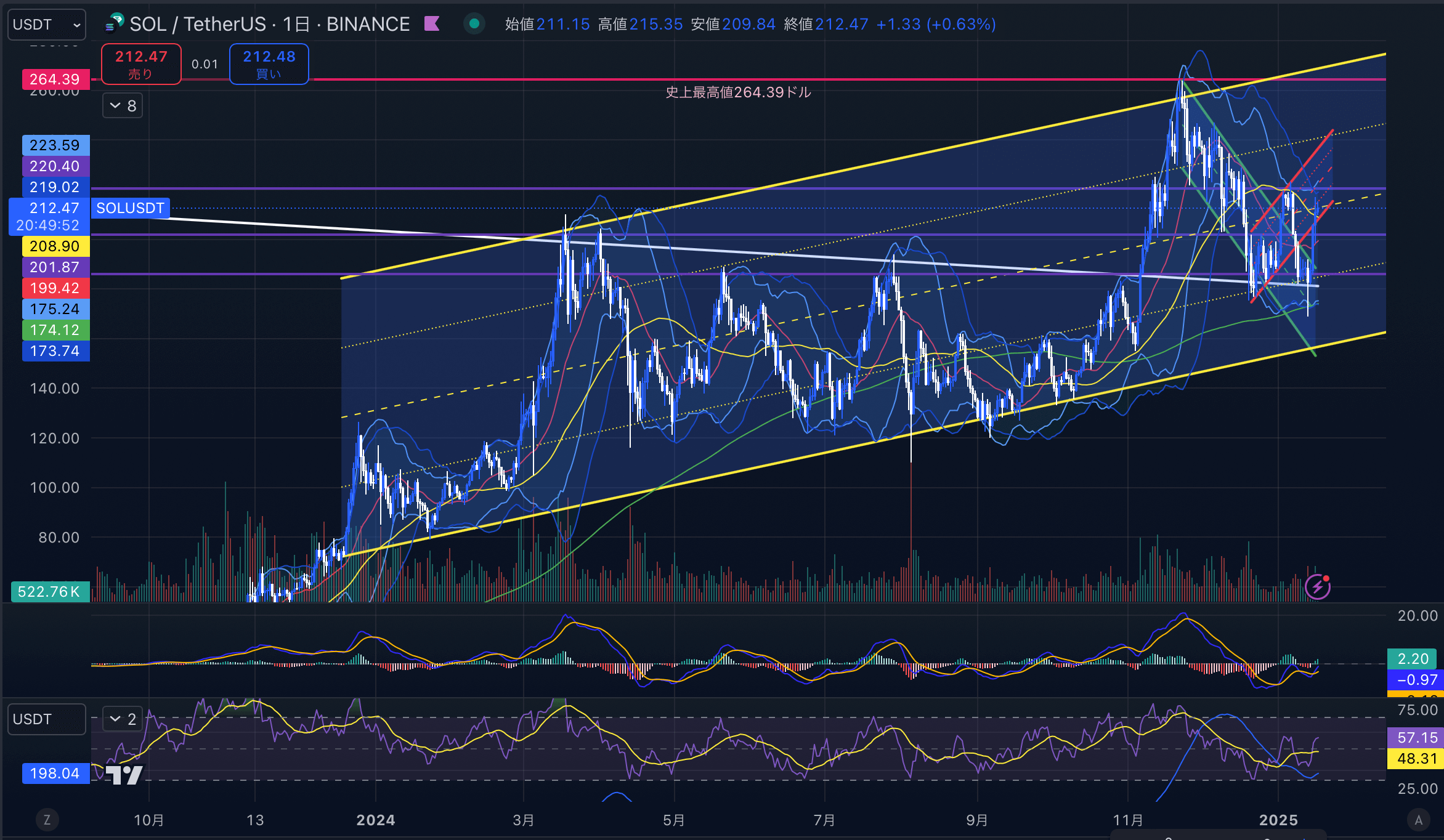
Task: Collapse the 2 indicators legend in bottom pane
Action: [x=123, y=719]
